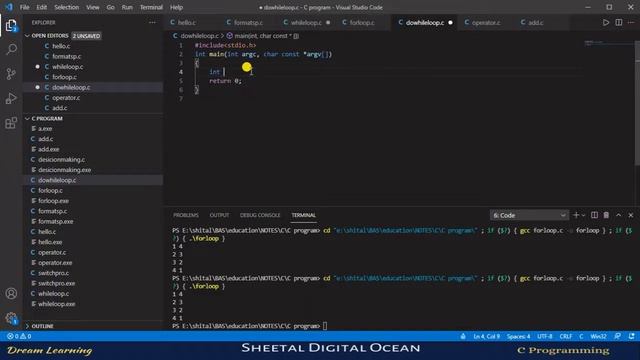640x360 pixels.
Task: Open the Accounts menu icon
Action: tap(11, 293)
